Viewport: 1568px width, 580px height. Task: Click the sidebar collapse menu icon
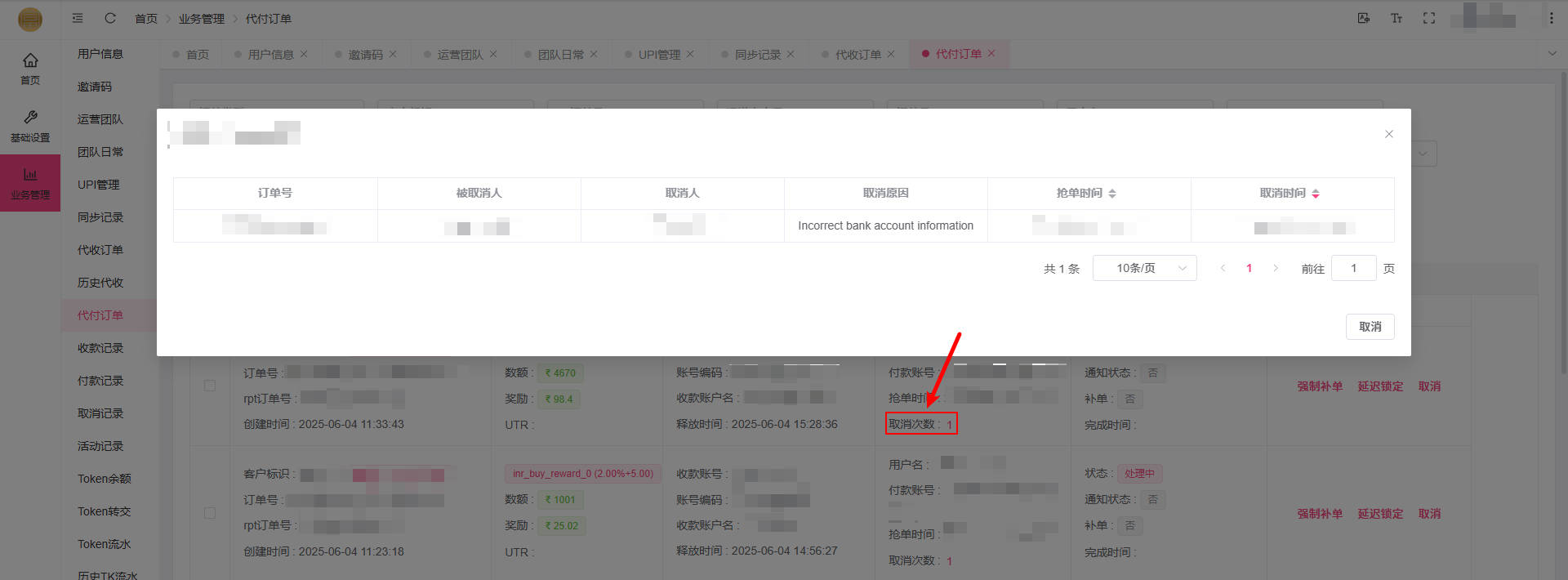click(78, 18)
